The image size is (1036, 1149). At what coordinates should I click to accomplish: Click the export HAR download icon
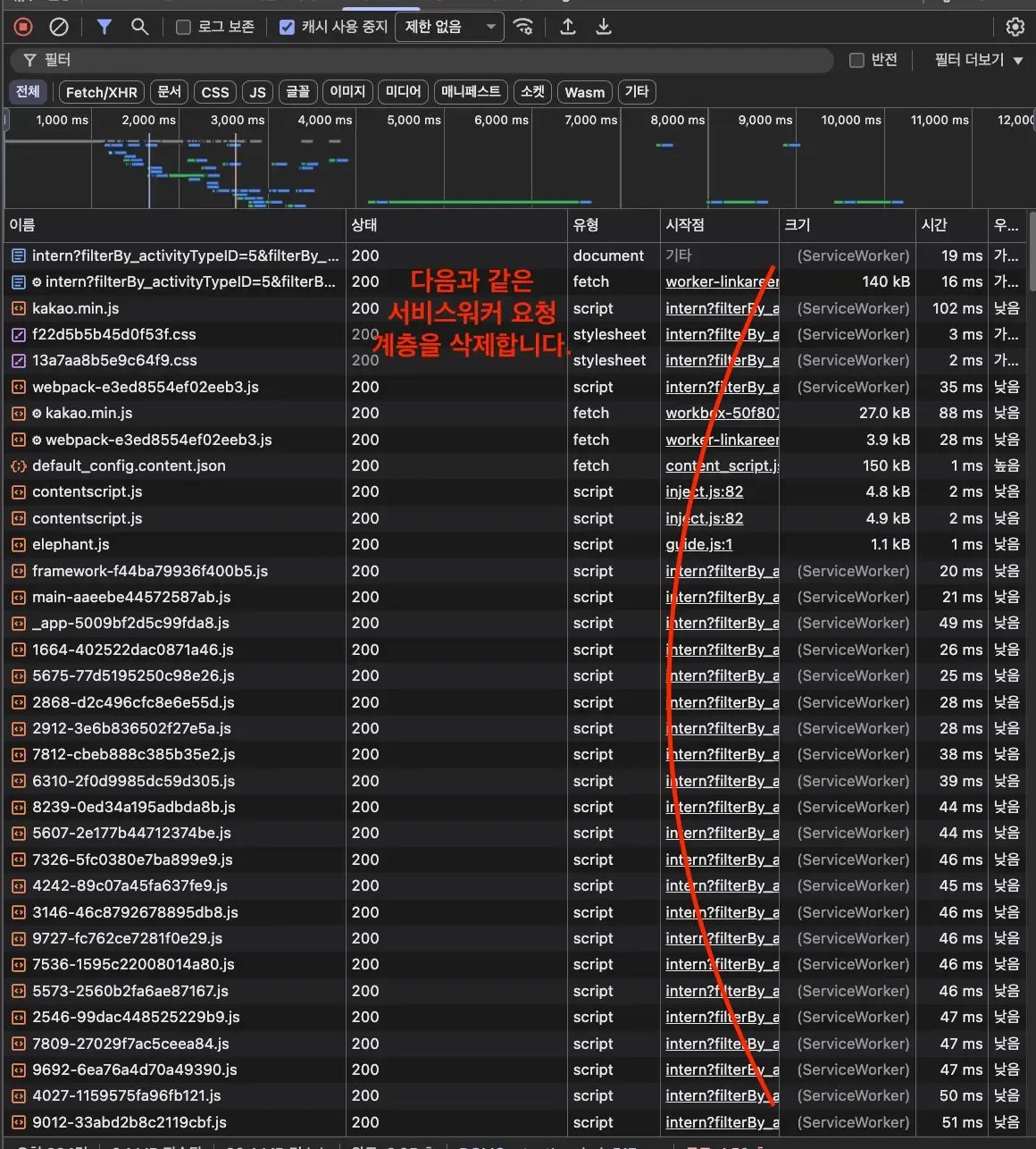(604, 27)
